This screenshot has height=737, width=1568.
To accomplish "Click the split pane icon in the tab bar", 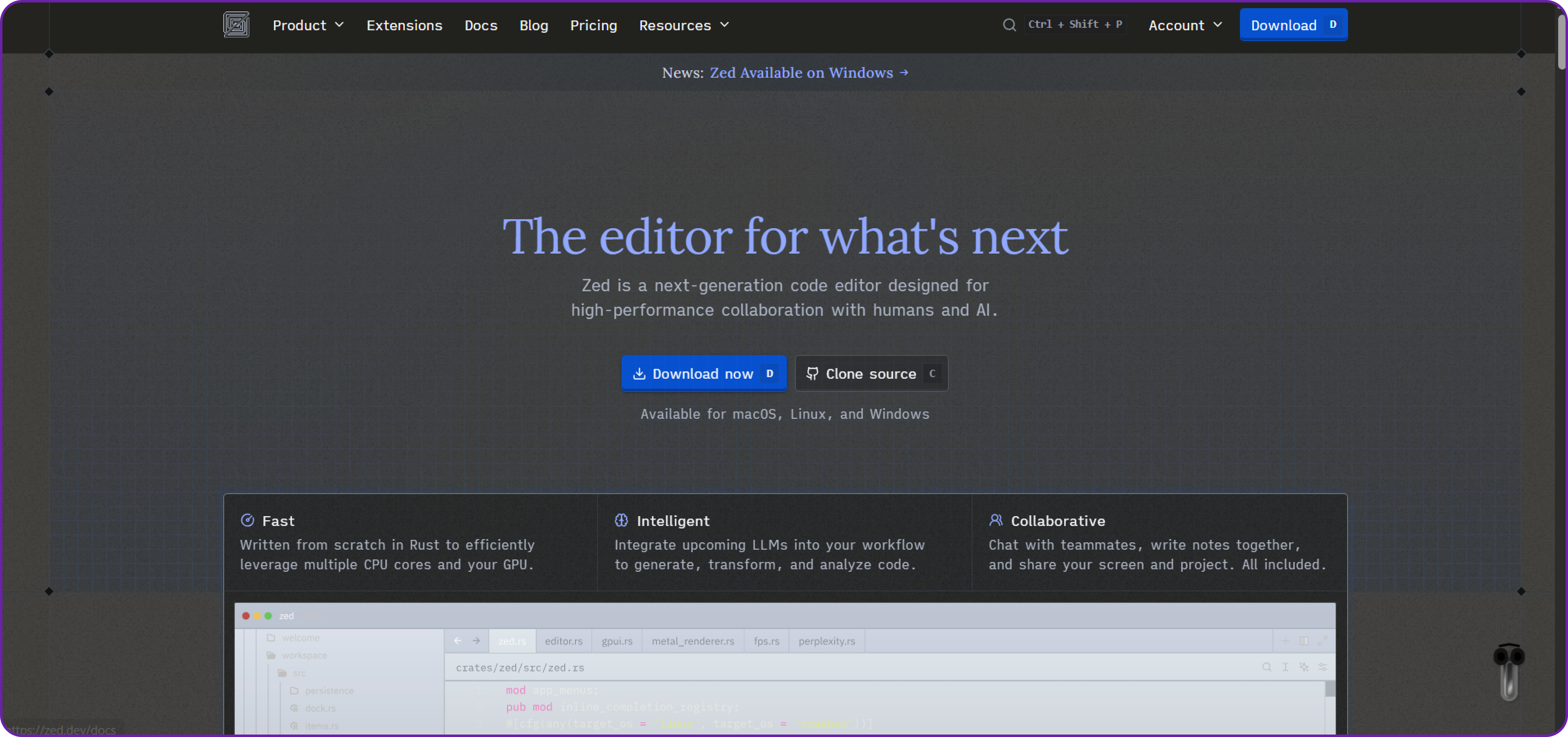I will 1305,641.
